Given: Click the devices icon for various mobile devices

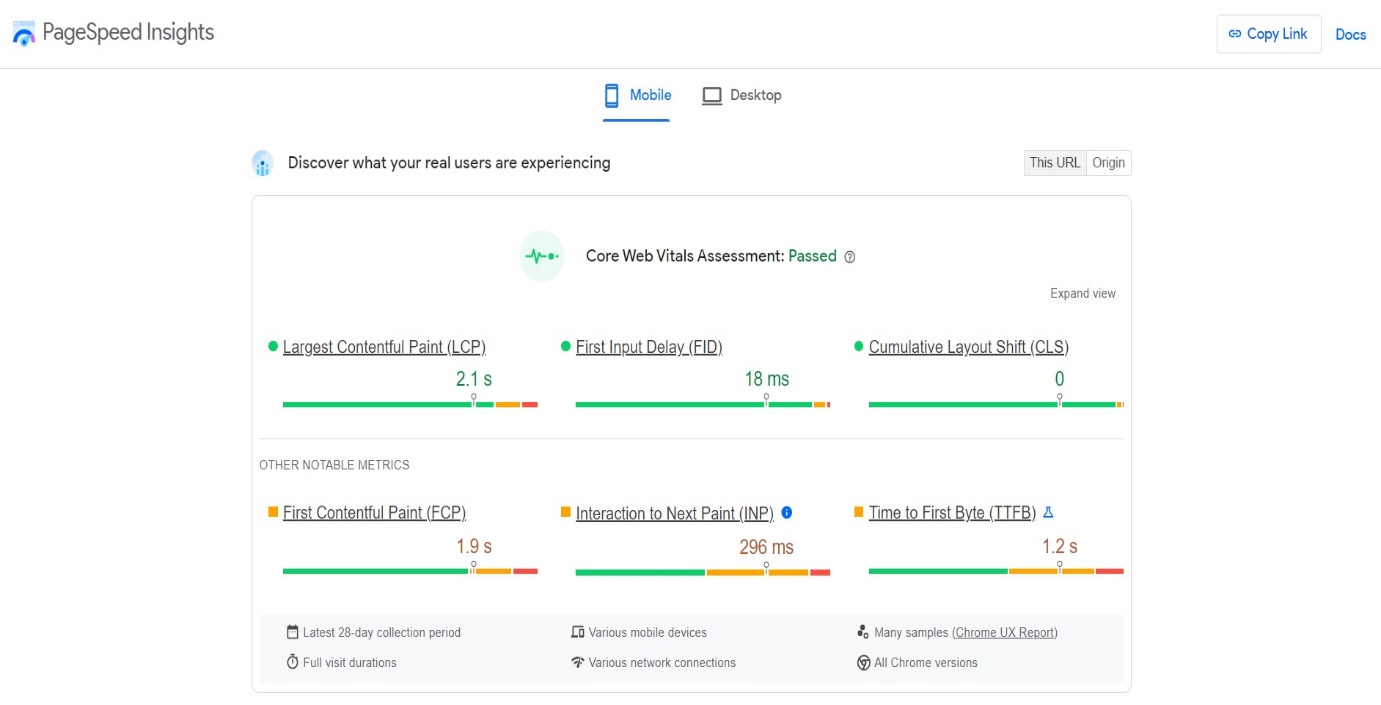Looking at the screenshot, I should [577, 632].
